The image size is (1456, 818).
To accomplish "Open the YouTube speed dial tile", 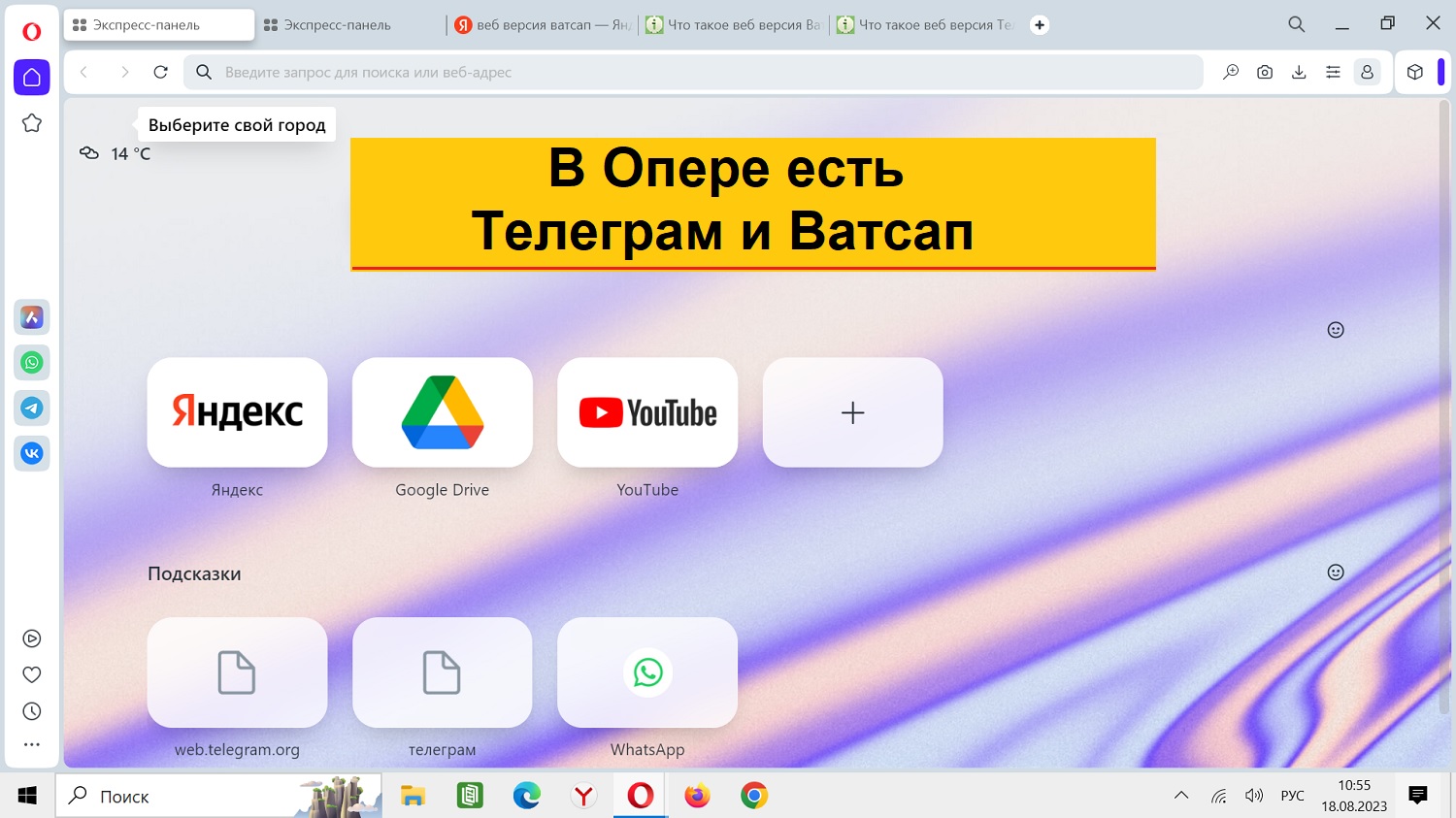I will pos(647,412).
